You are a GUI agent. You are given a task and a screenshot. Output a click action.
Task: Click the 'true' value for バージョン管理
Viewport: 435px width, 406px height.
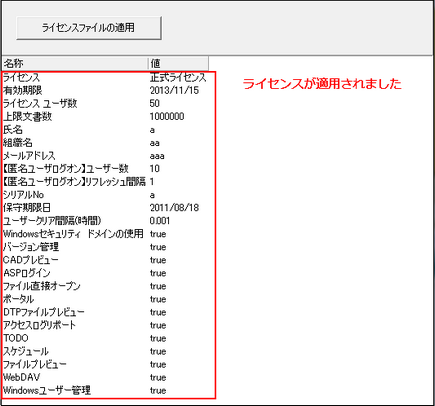click(158, 247)
